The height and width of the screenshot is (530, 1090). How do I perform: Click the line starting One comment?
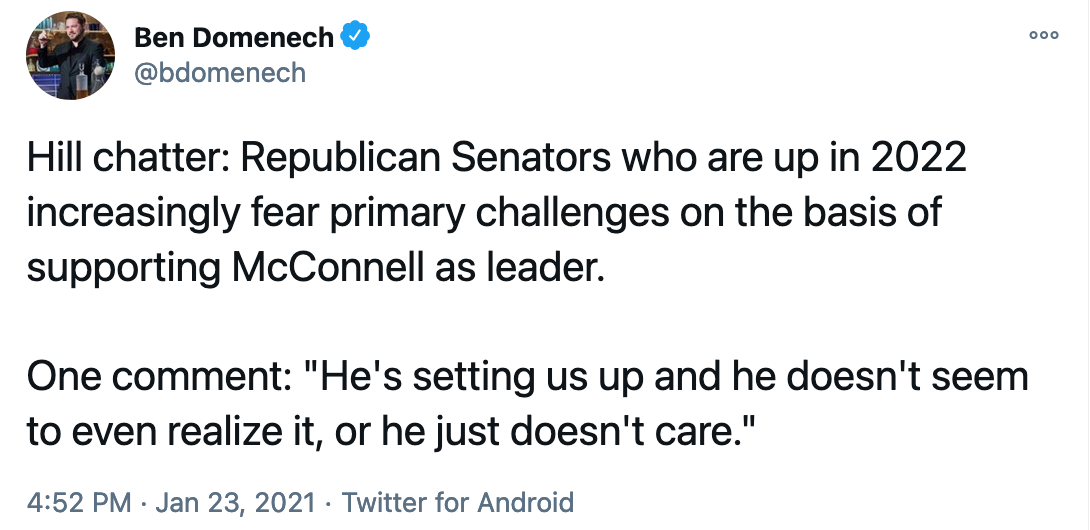coord(527,377)
